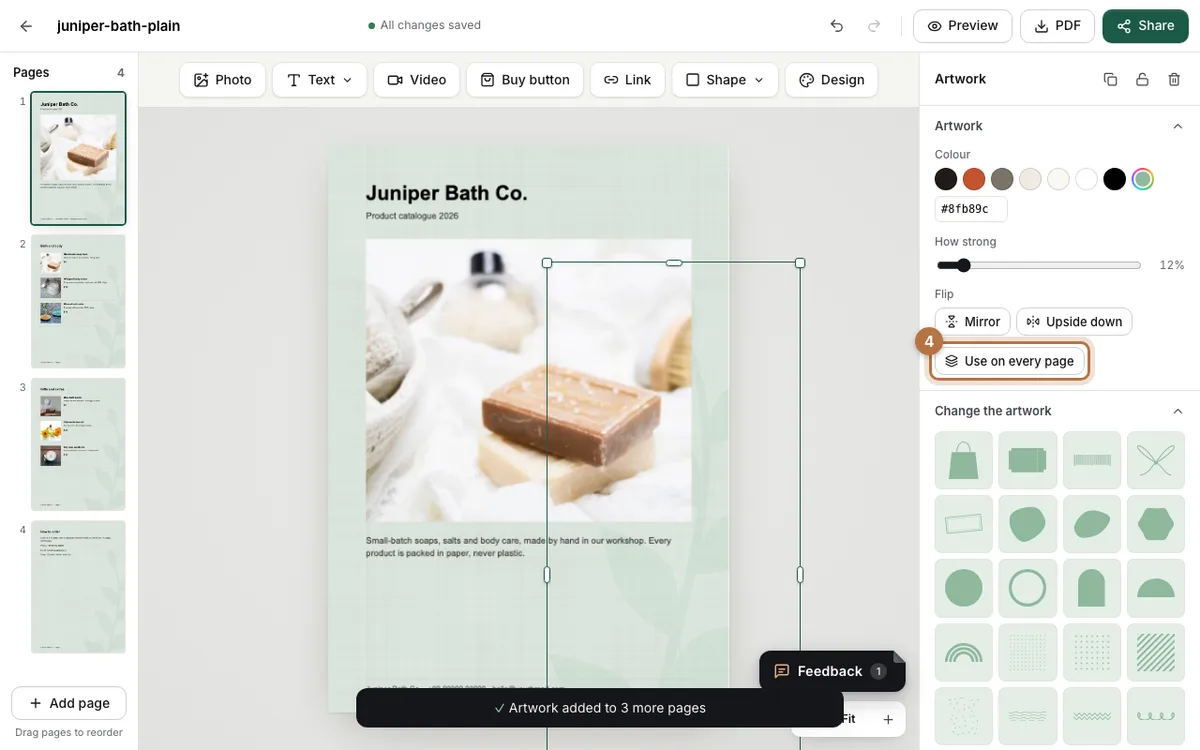Image resolution: width=1200 pixels, height=750 pixels.
Task: Toggle Mirror flip
Action: (972, 322)
